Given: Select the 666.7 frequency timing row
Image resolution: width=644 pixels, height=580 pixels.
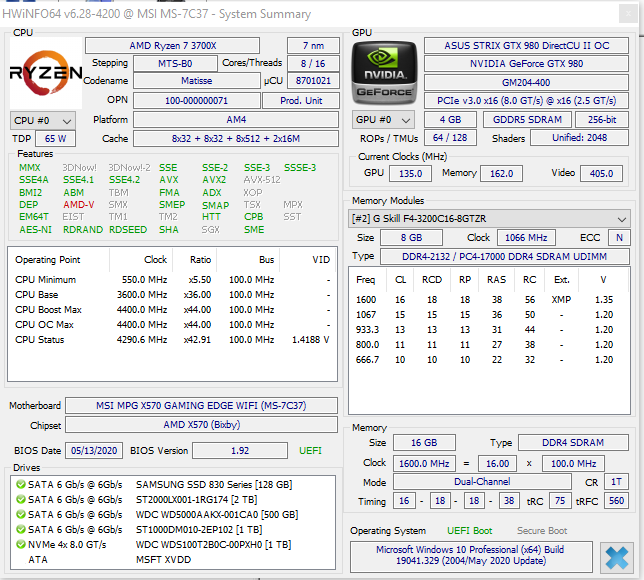Looking at the screenshot, I should pyautogui.click(x=489, y=360).
